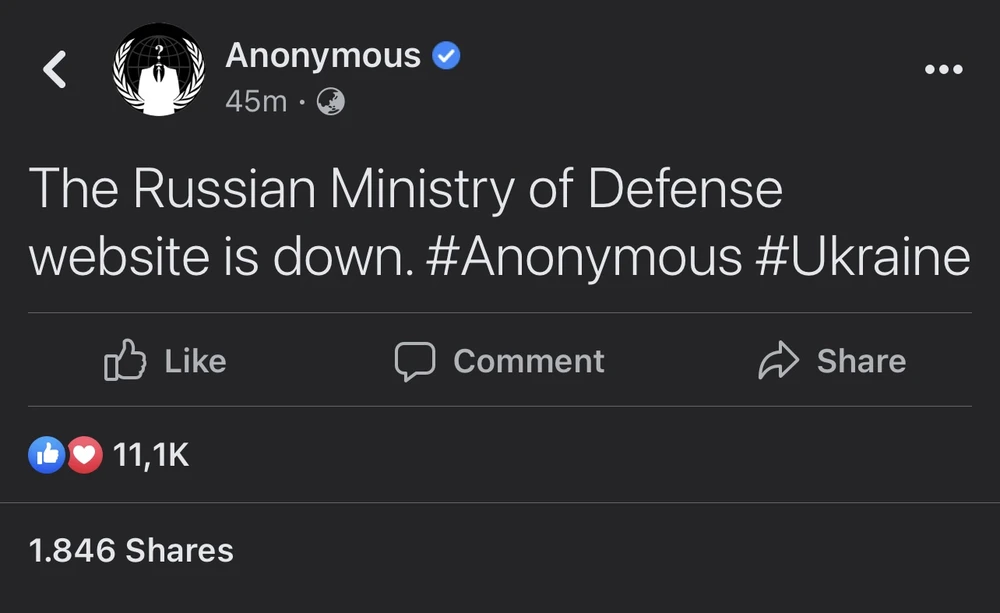This screenshot has height=613, width=1000.
Task: Open the three-dot post options menu
Action: pyautogui.click(x=943, y=70)
